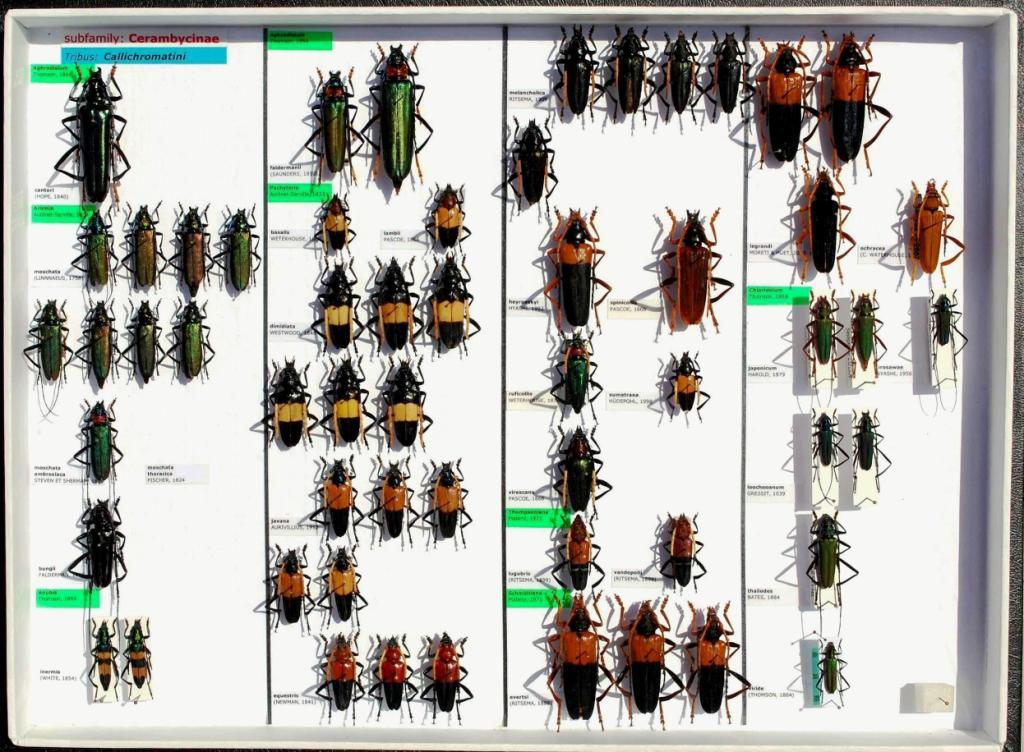Click the loose pinned label in bottom-right corner
This screenshot has height=752, width=1024.
[926, 697]
